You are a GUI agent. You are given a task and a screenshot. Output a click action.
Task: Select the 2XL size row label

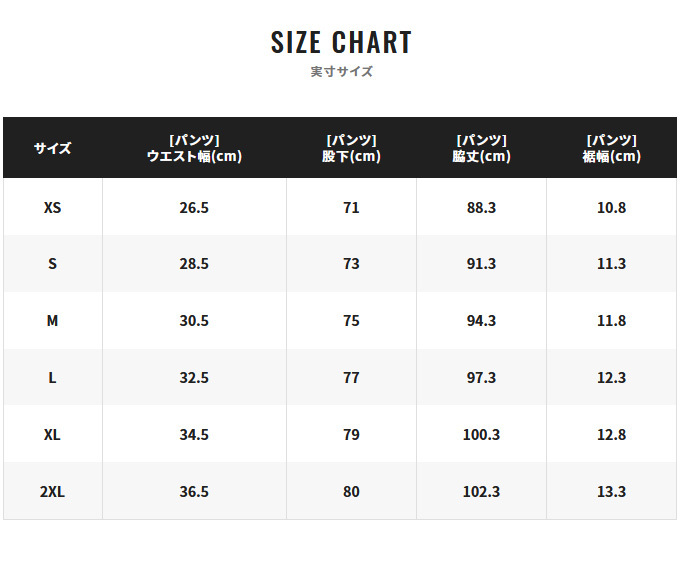point(52,492)
